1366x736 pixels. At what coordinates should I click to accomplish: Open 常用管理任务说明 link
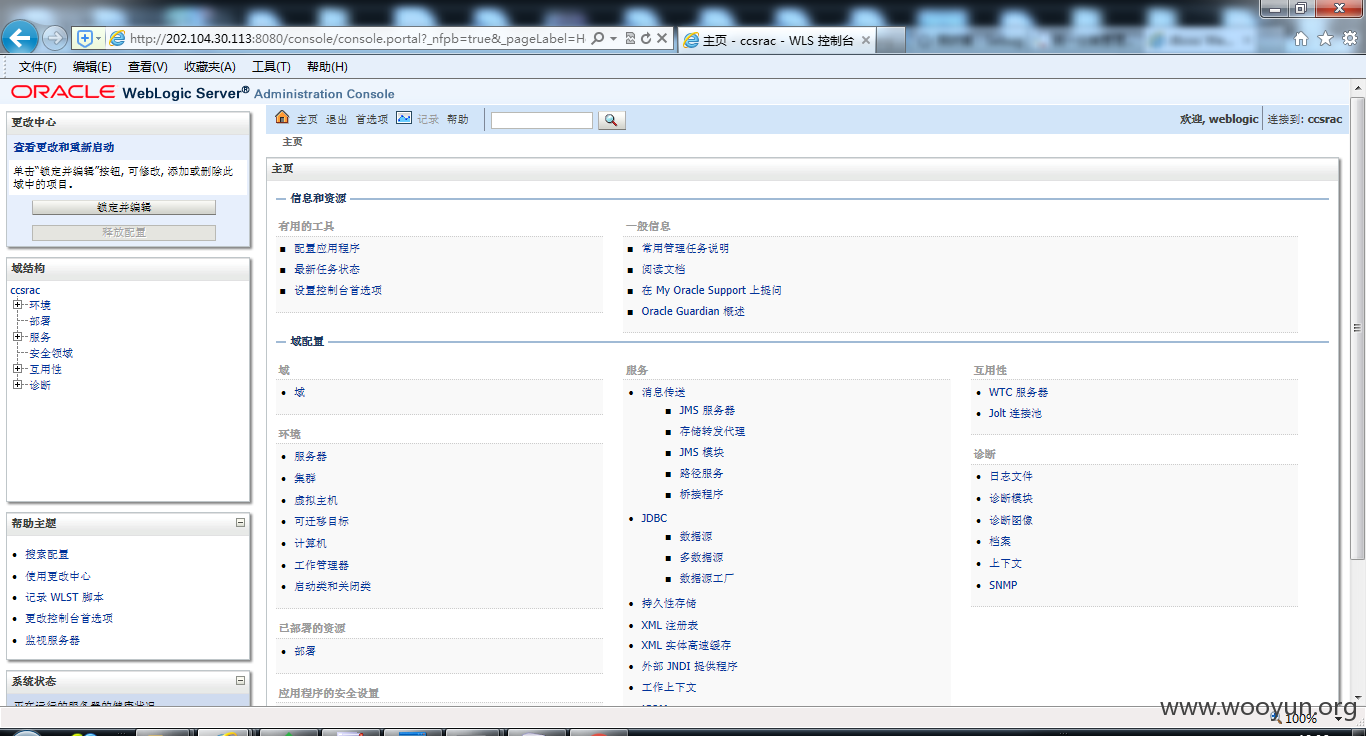685,248
